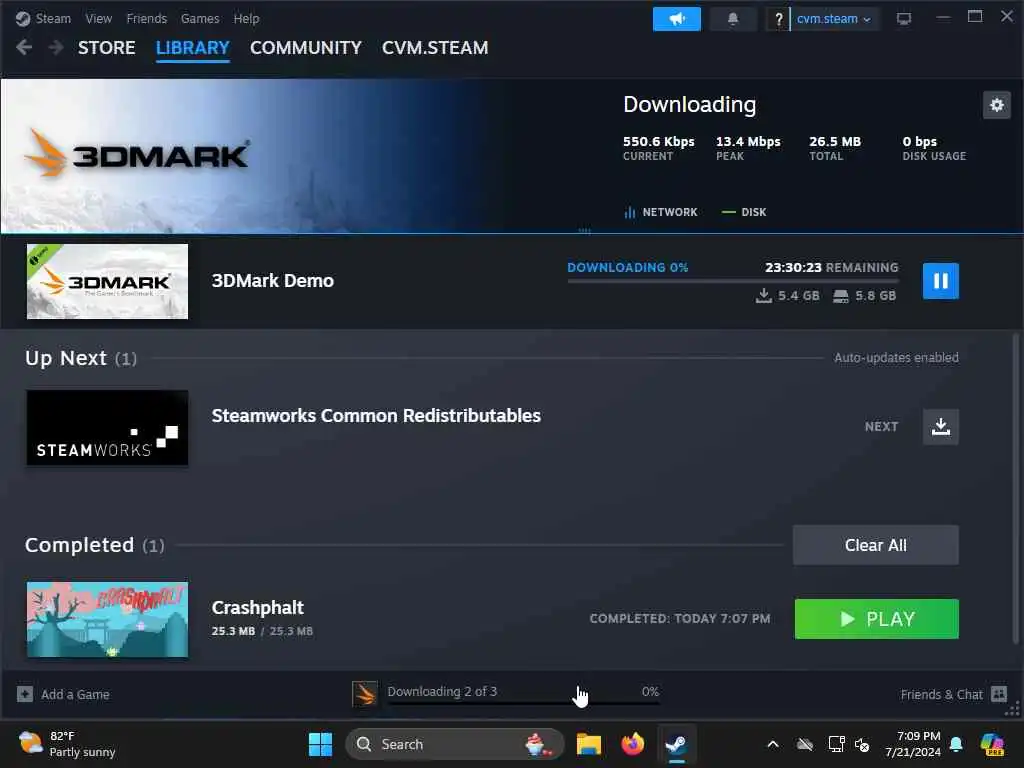The width and height of the screenshot is (1024, 768).
Task: Open the Crashphalt title link
Action: pyautogui.click(x=257, y=608)
